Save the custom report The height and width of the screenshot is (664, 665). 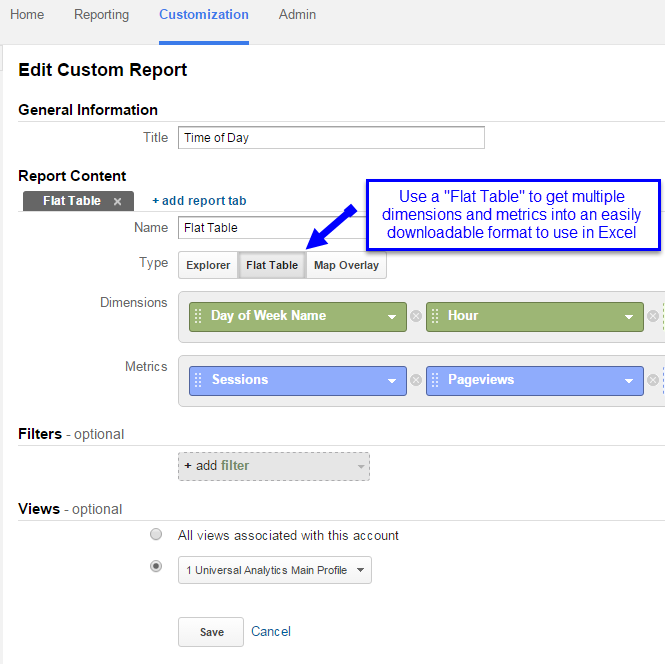[x=211, y=632]
